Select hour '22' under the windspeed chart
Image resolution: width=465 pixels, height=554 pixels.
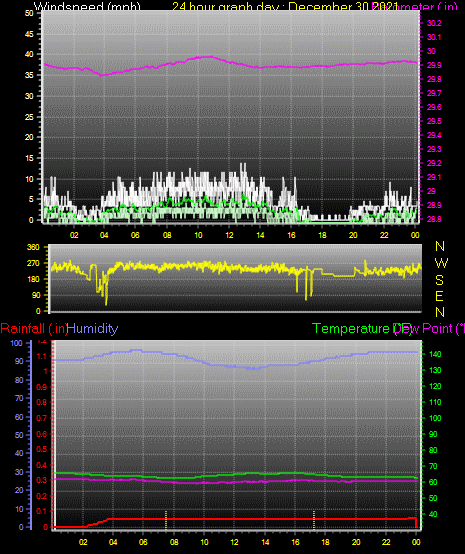click(x=384, y=235)
